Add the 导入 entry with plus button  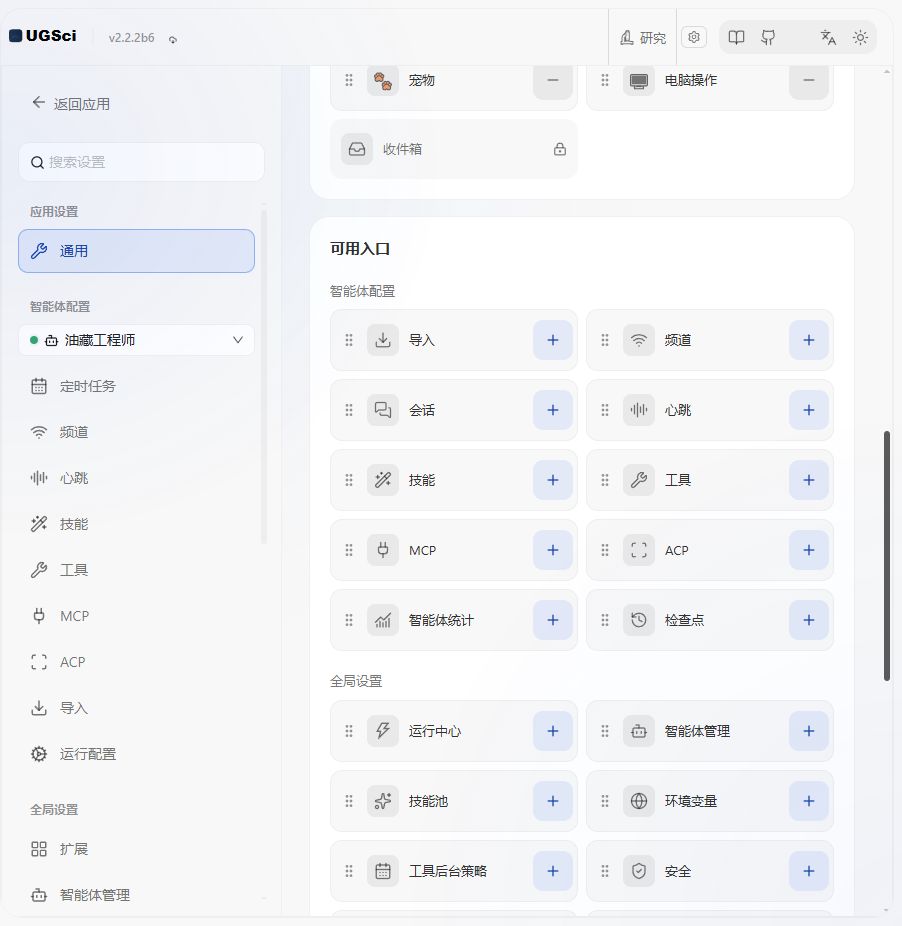[553, 340]
